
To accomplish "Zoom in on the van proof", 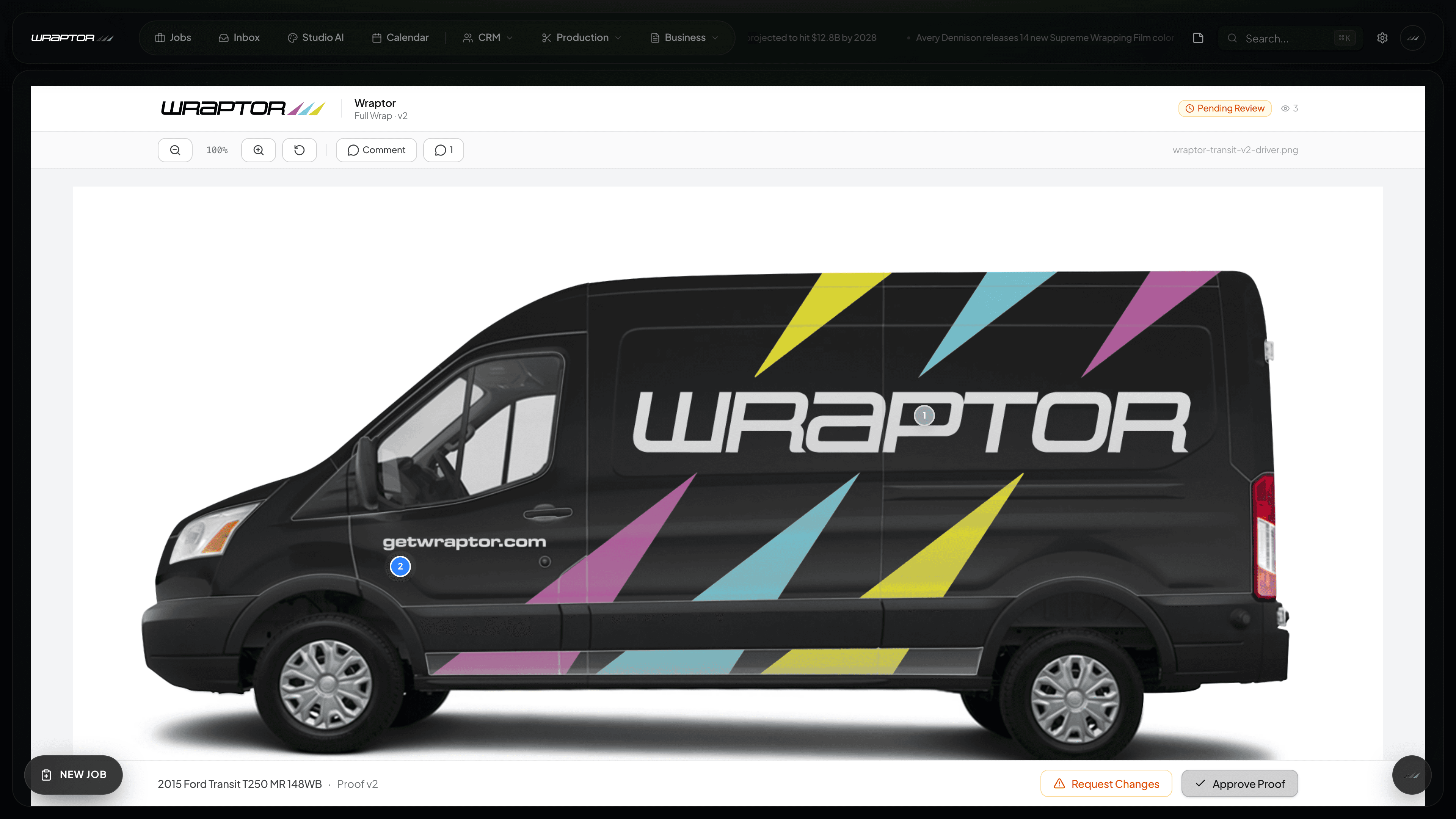I will tap(258, 150).
